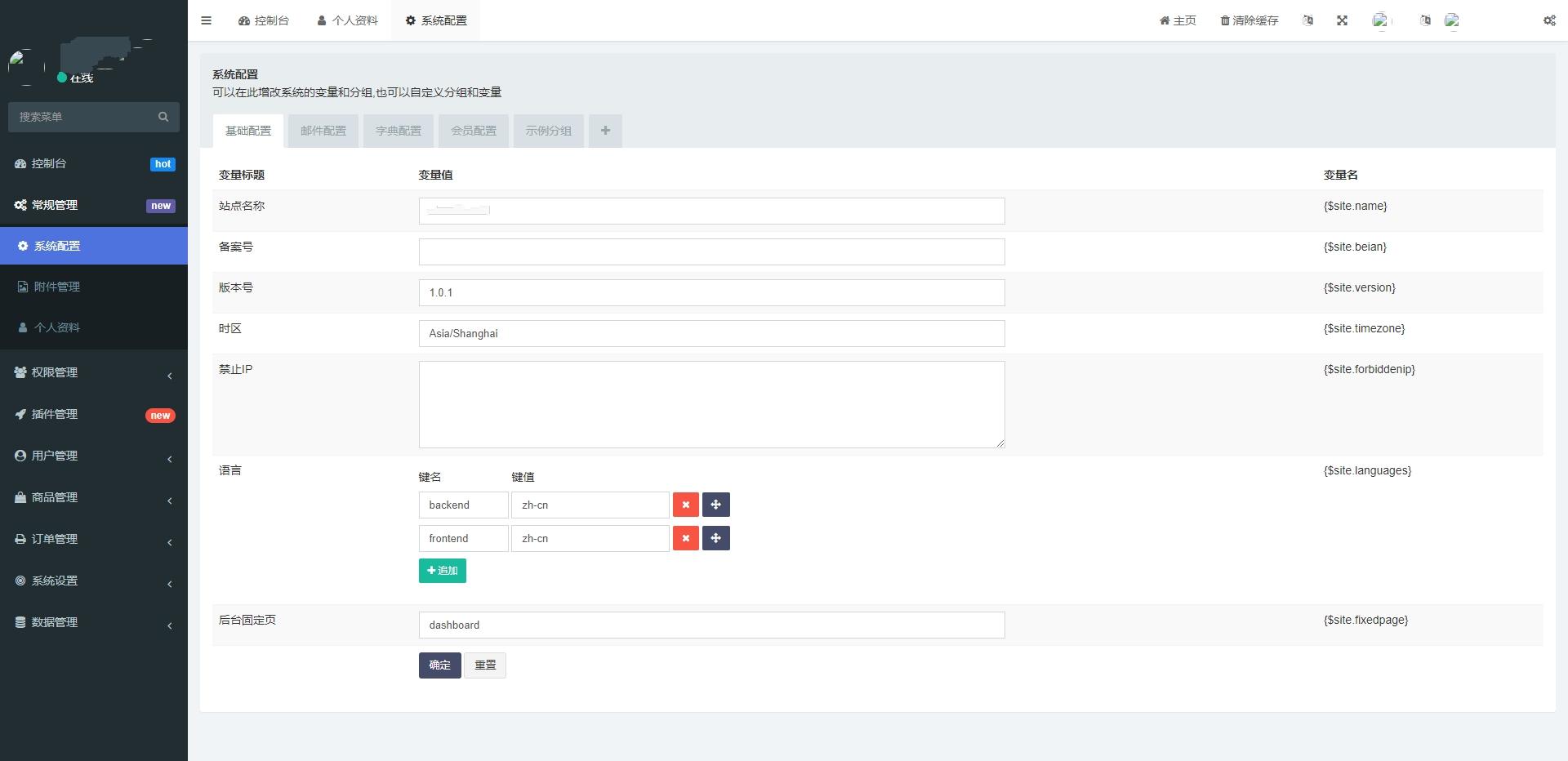Click the 重置 reset button
Viewport: 1568px width, 761px height.
point(485,665)
